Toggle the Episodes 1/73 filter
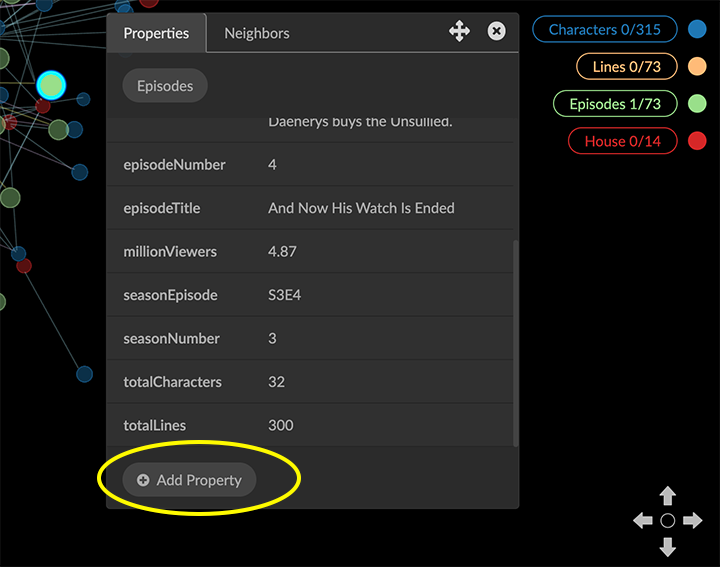720x567 pixels. coord(615,104)
